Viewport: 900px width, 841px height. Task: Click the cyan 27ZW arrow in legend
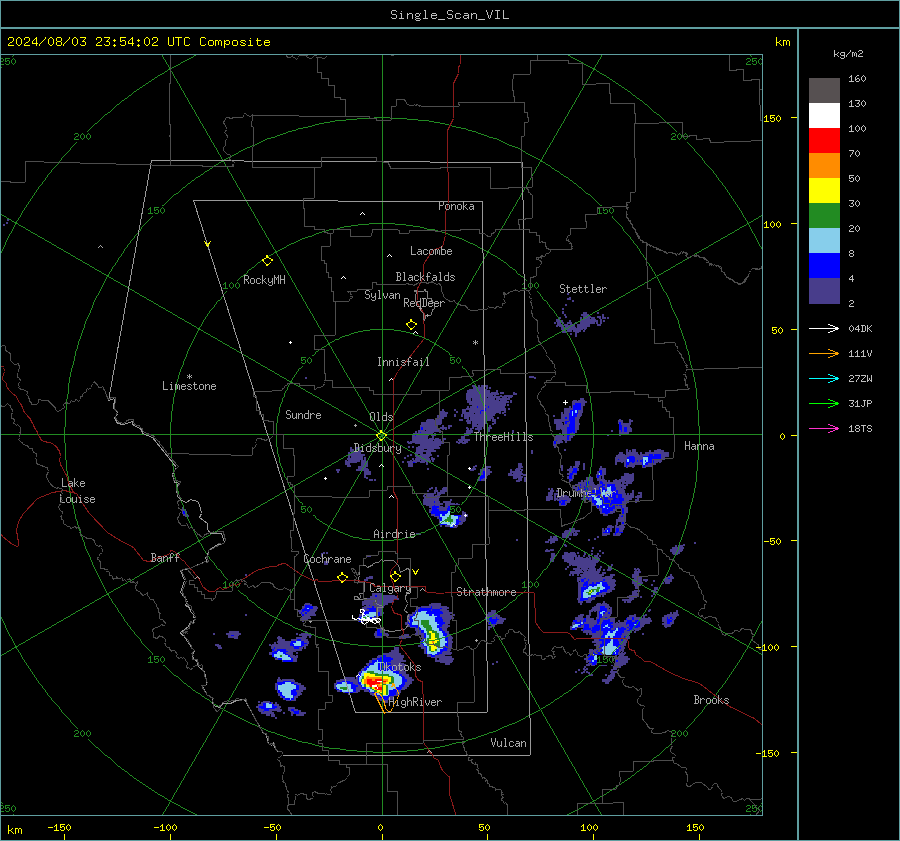pos(824,378)
